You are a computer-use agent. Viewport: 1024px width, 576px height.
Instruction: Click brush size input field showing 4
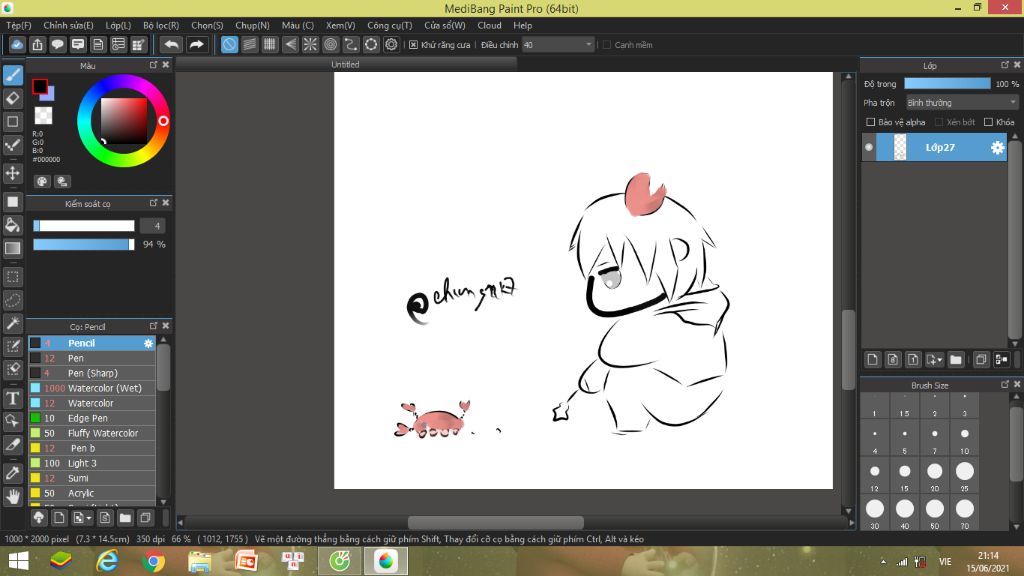153,226
